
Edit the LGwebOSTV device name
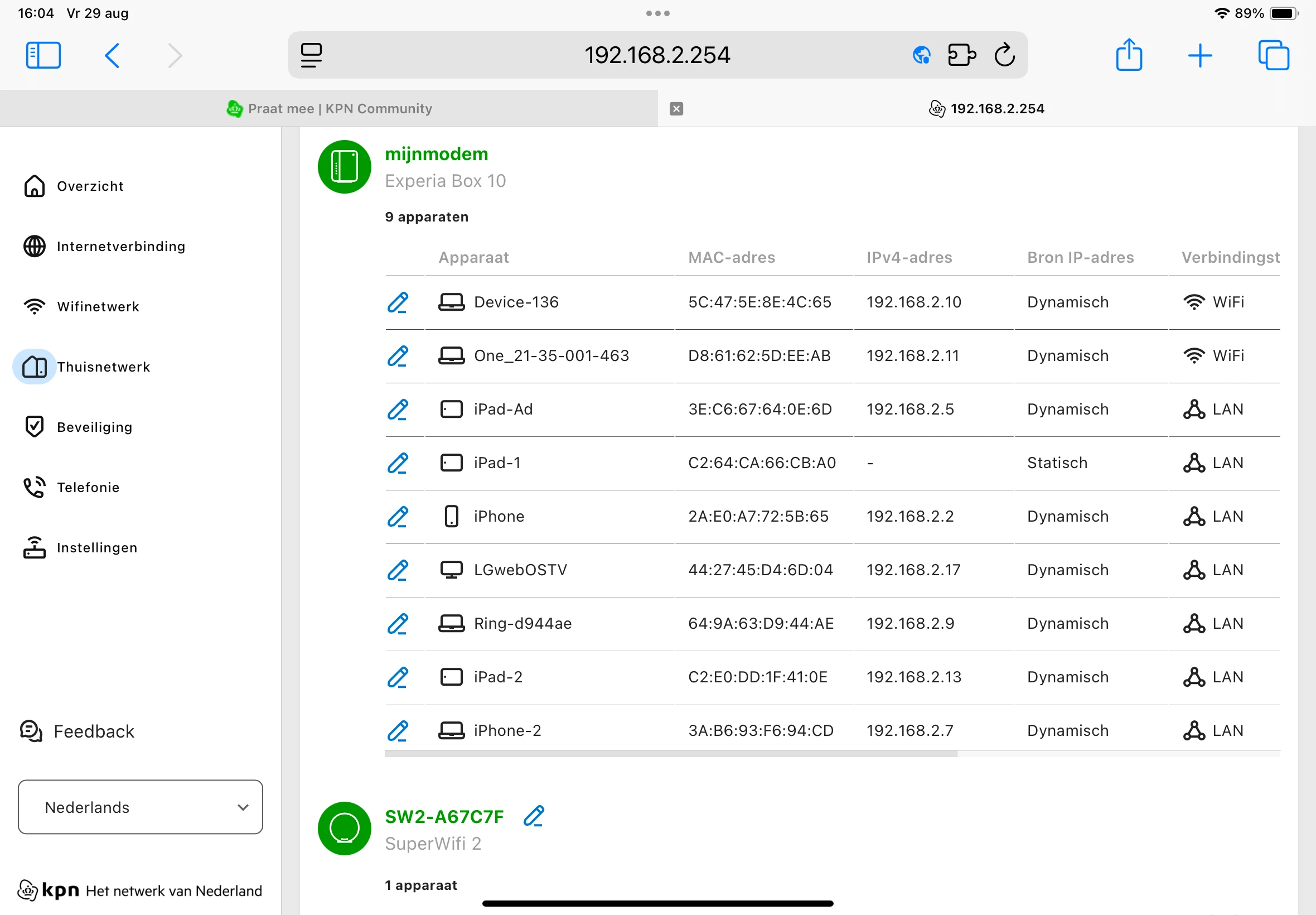pyautogui.click(x=398, y=570)
